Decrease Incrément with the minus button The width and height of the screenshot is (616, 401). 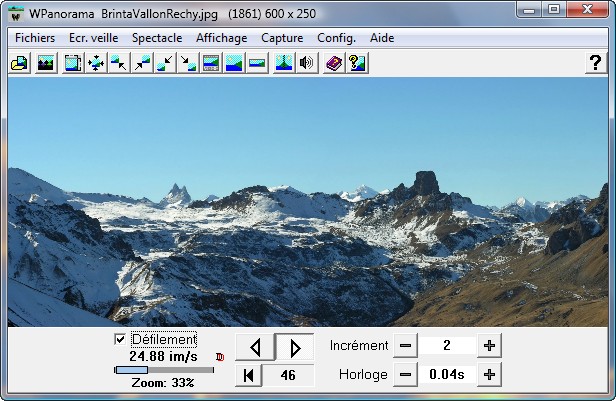click(x=405, y=346)
